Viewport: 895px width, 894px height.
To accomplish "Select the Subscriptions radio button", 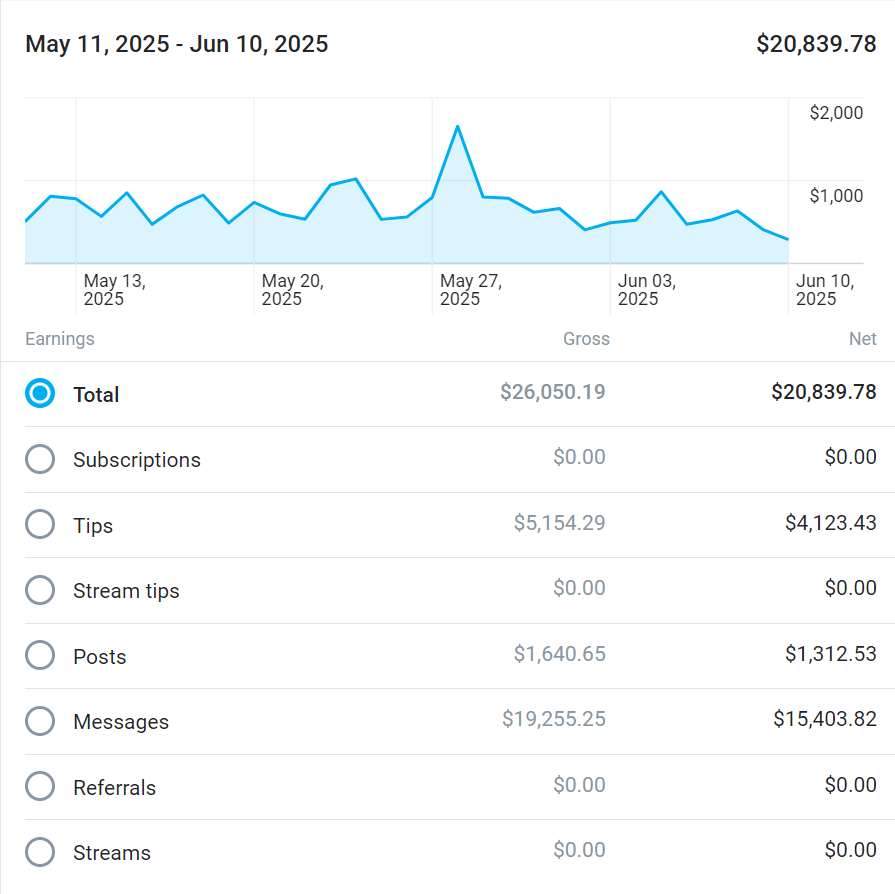I will point(40,460).
